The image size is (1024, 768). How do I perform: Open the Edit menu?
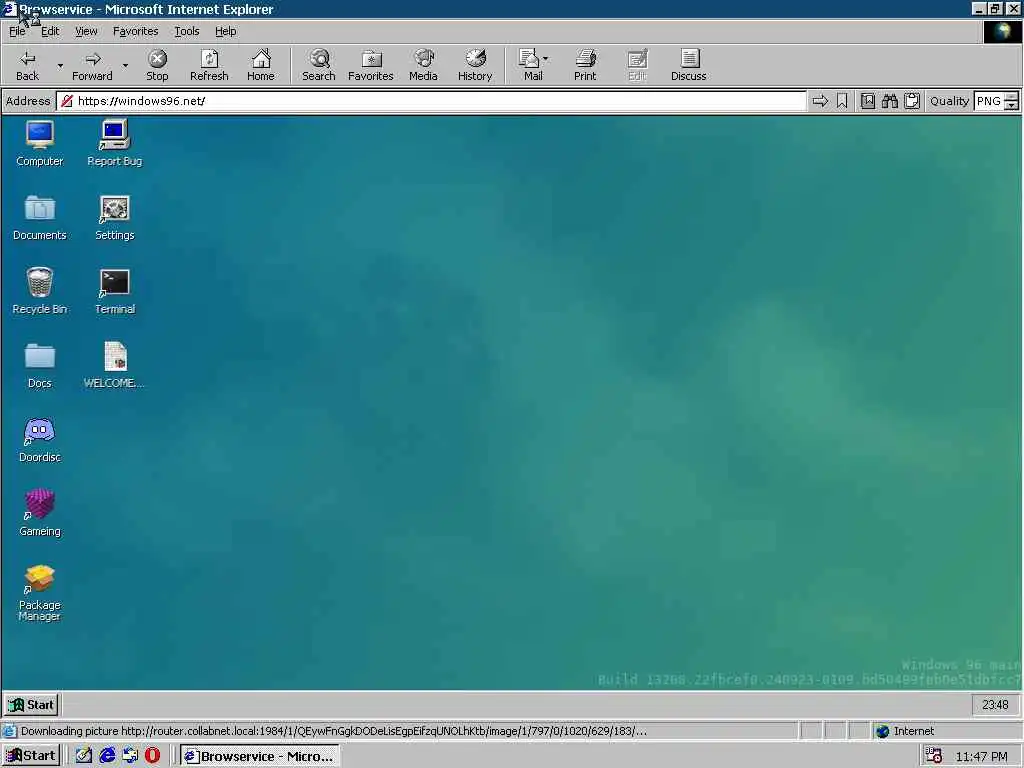[50, 31]
